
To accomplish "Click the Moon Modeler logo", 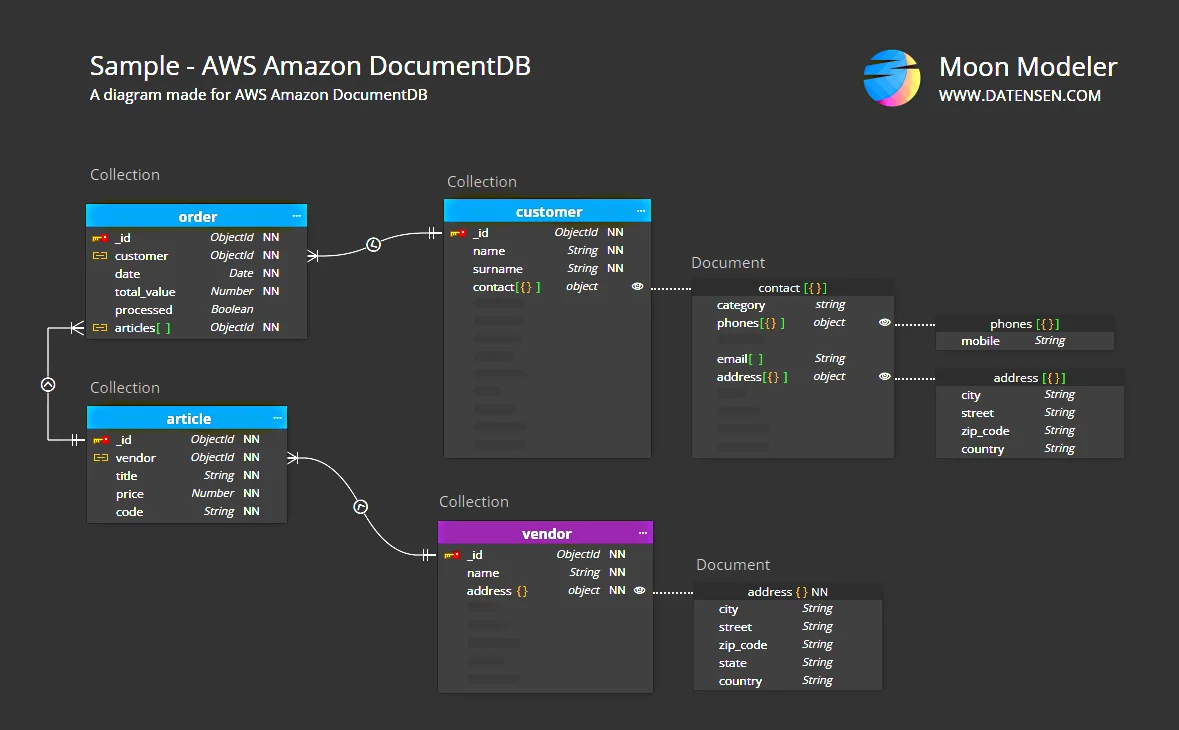I will click(892, 78).
